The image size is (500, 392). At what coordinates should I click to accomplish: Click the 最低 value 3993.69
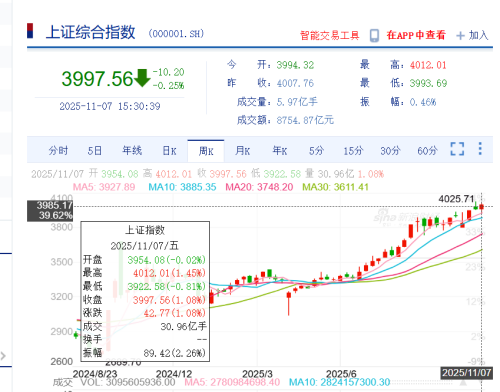pyautogui.click(x=428, y=83)
